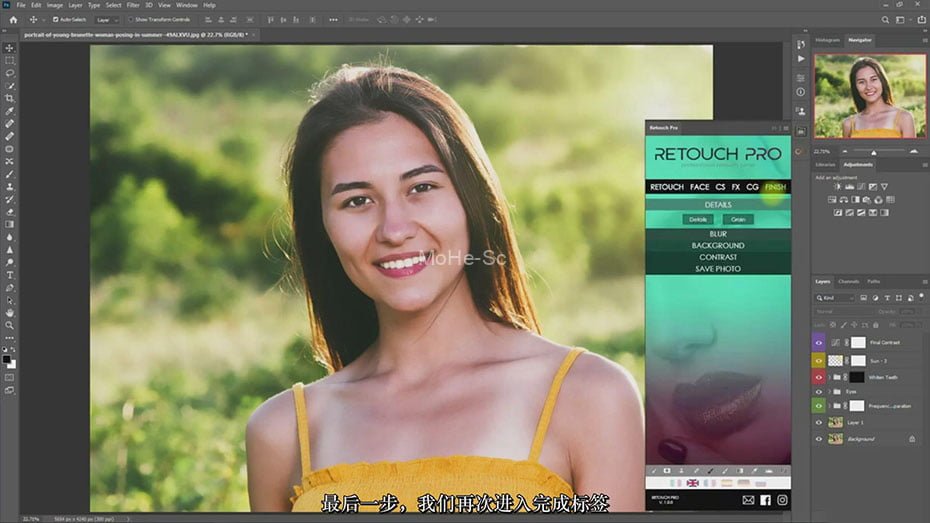Expand the Eyes layer group
The width and height of the screenshot is (930, 523).
[x=829, y=393]
